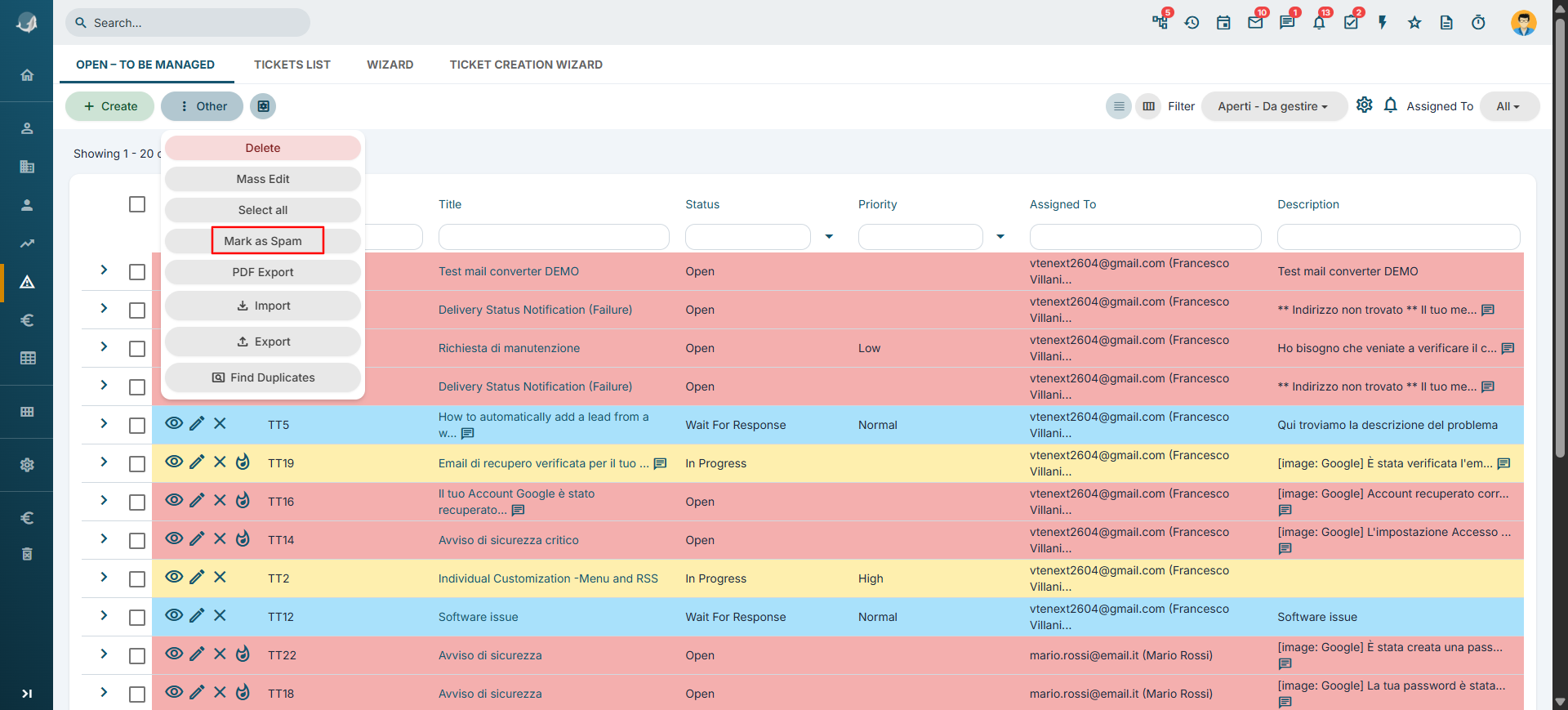Open the stopwatch timer icon
This screenshot has height=710, width=1568.
[x=1478, y=23]
